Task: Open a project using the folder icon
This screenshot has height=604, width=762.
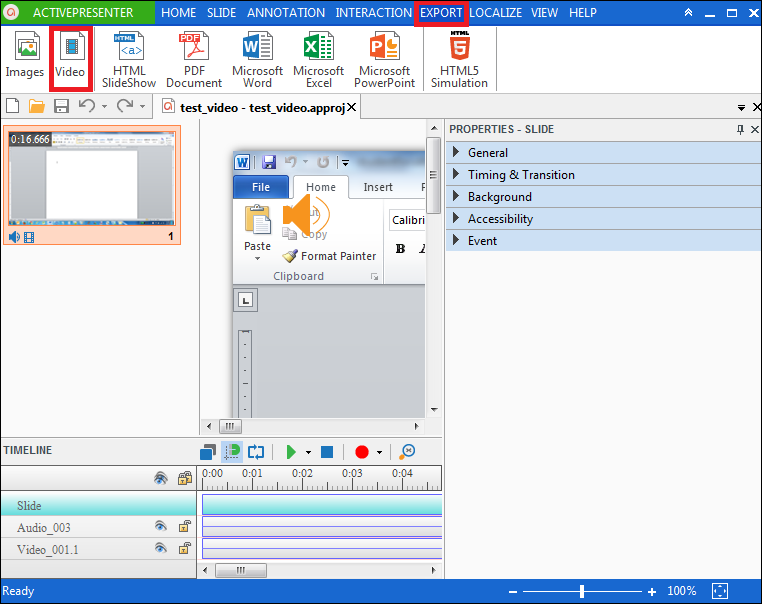Action: [36, 105]
